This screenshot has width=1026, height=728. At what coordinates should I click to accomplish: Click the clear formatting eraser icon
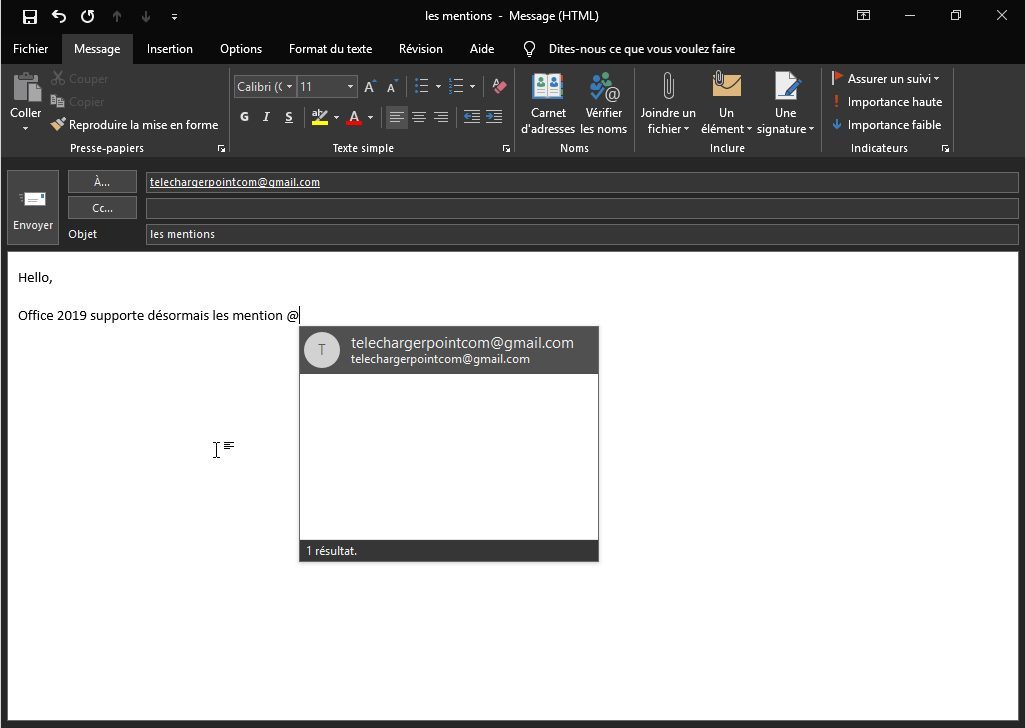[500, 87]
